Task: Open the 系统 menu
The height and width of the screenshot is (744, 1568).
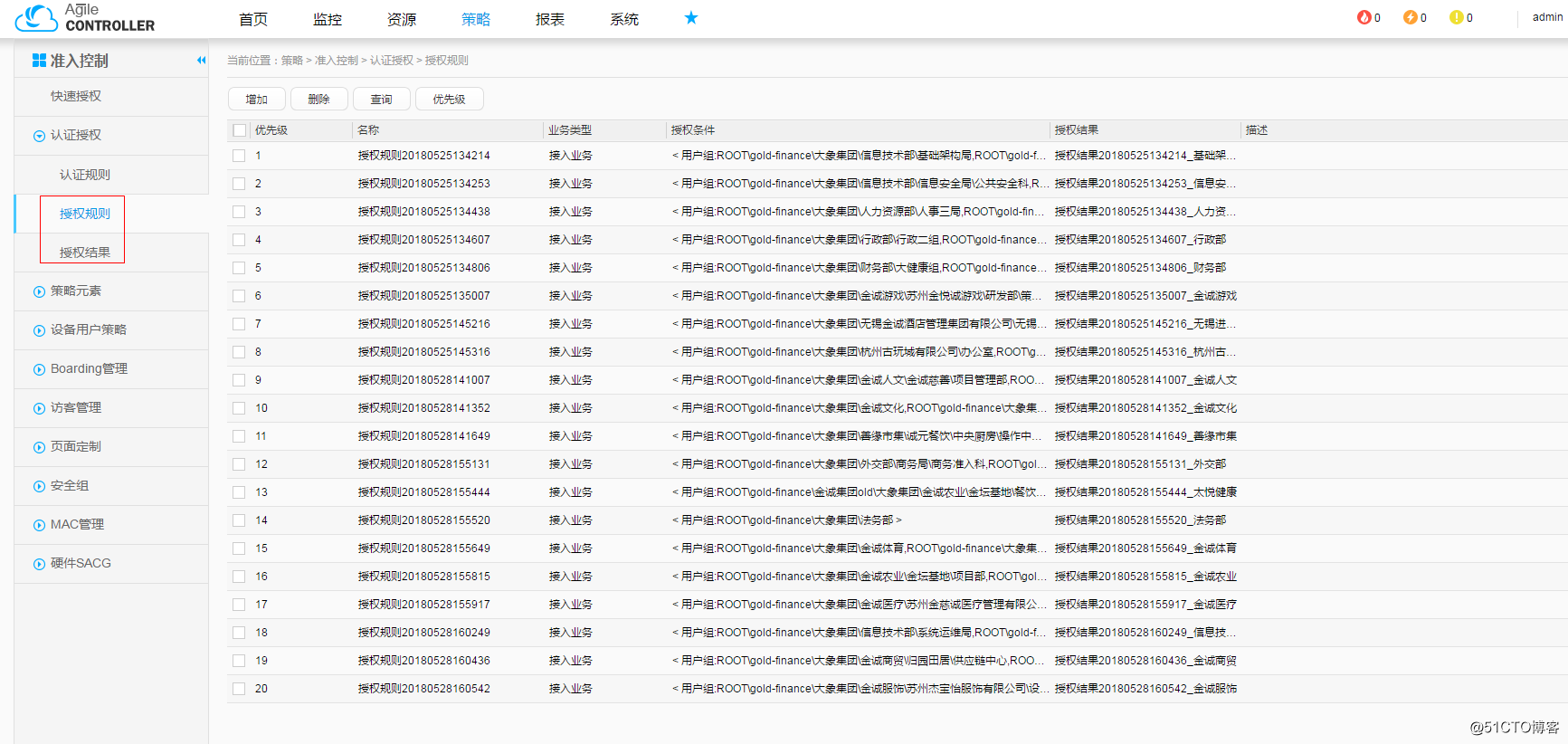Action: coord(624,19)
